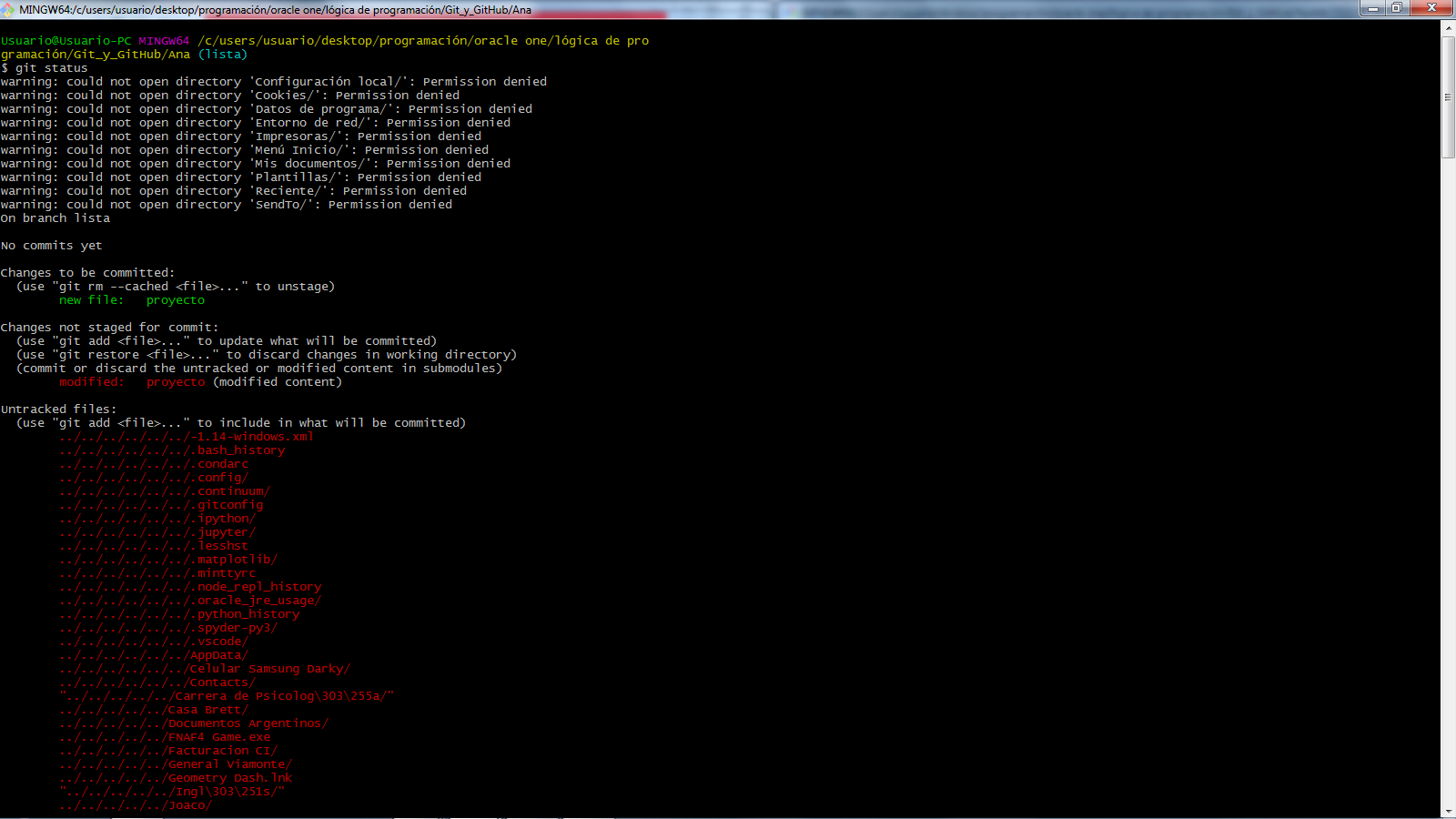
Task: Click the 'Untracked files:' heading
Action: click(x=59, y=409)
